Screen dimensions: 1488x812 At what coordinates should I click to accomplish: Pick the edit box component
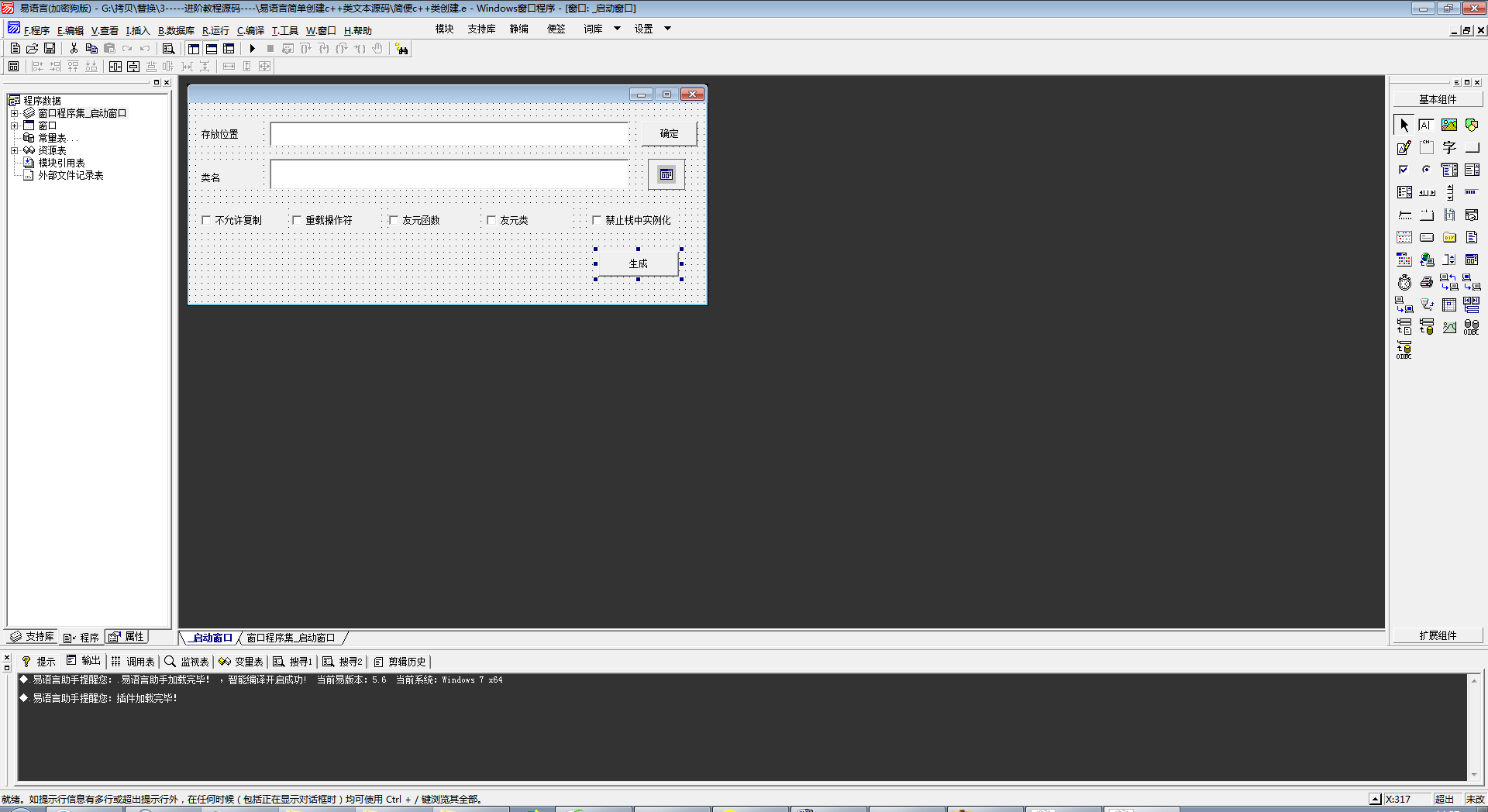point(1426,125)
